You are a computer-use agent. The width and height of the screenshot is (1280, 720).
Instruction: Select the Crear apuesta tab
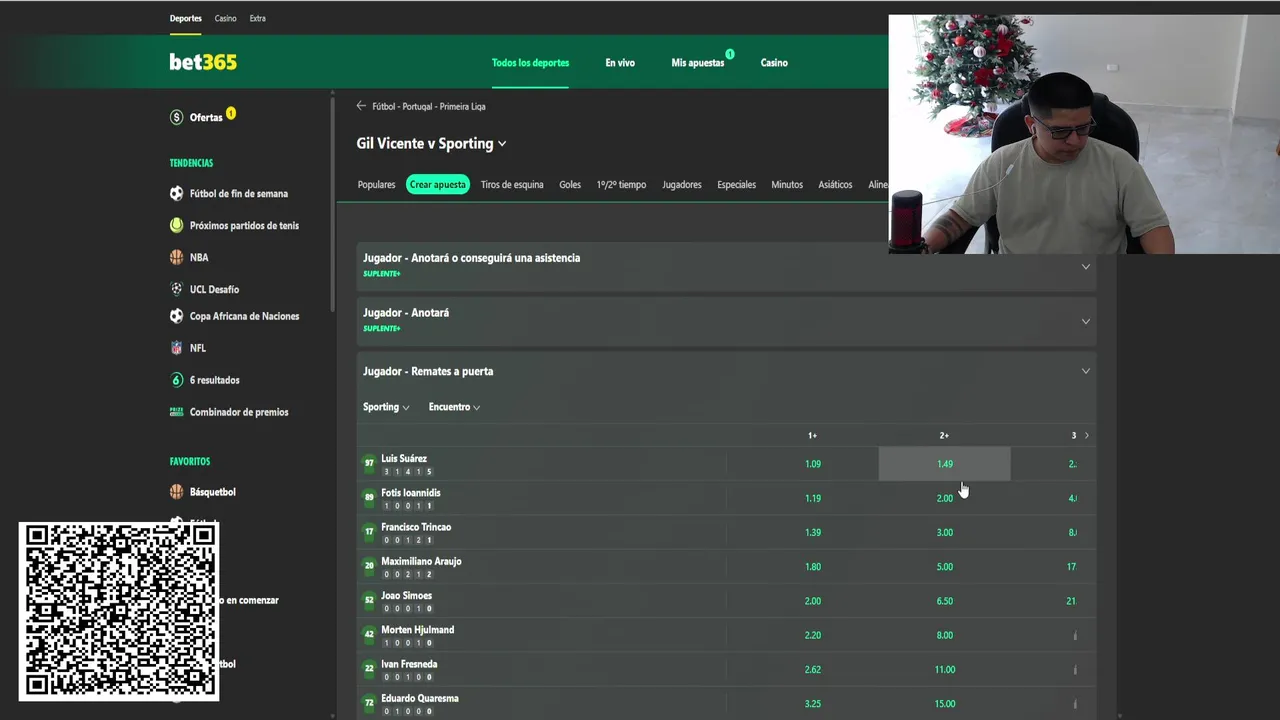tap(438, 185)
